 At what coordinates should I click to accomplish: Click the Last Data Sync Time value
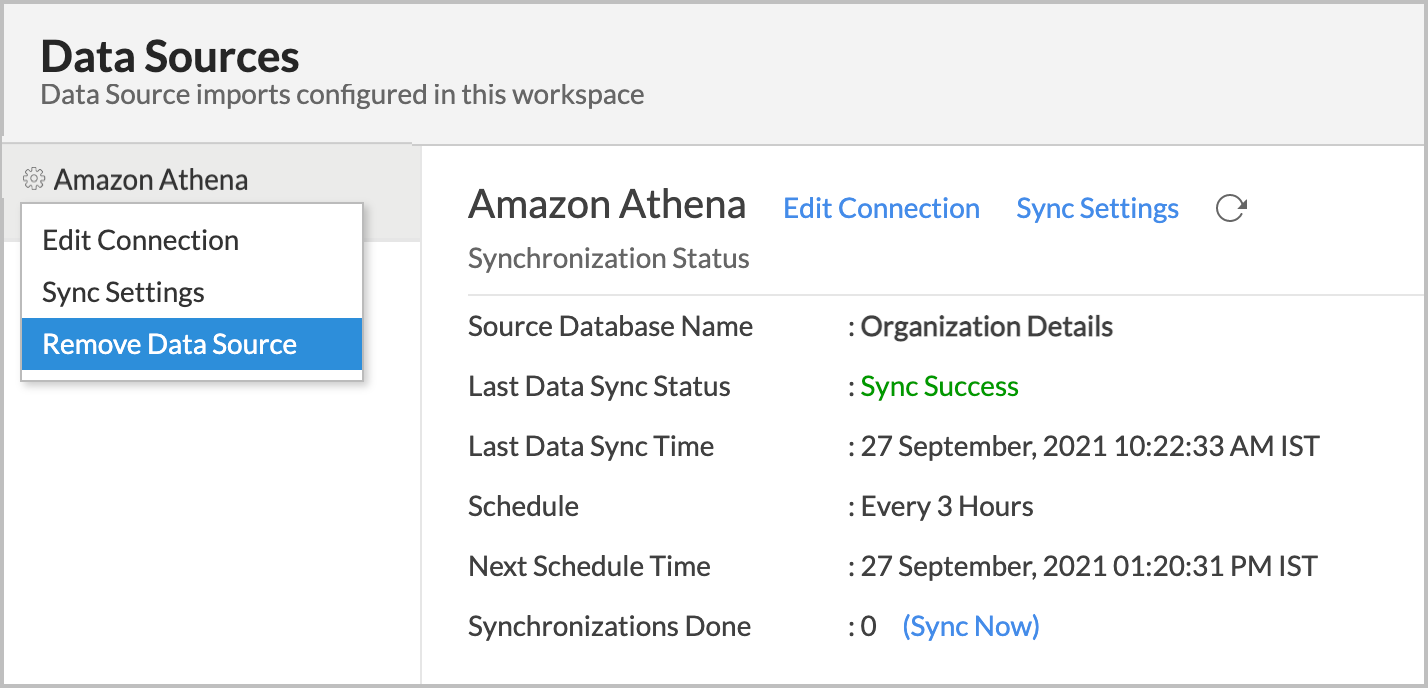click(x=1089, y=446)
